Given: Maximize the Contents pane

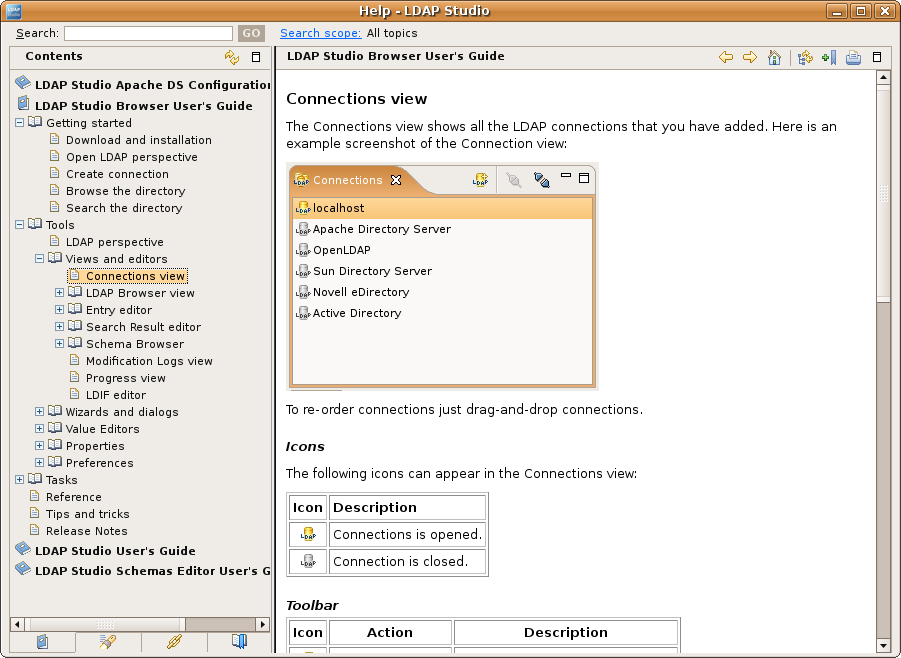Looking at the screenshot, I should pyautogui.click(x=256, y=58).
